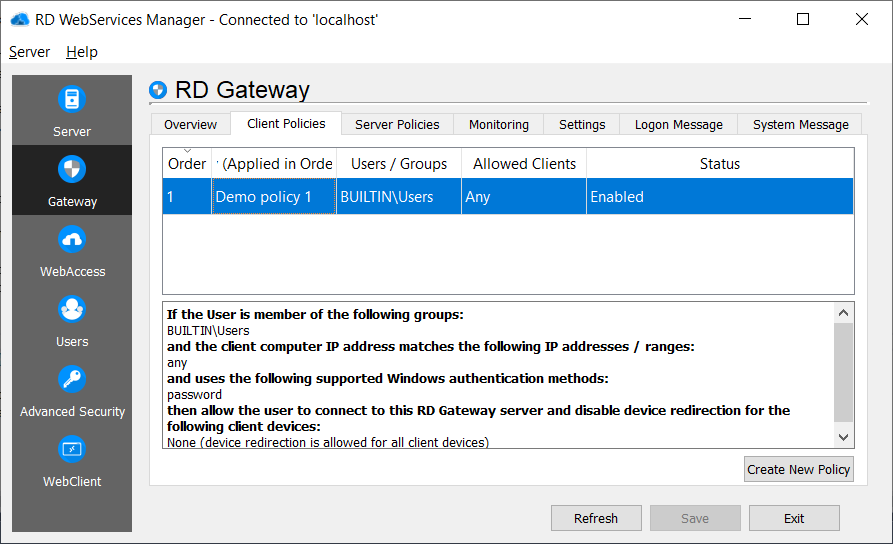Open the Monitoring tab
This screenshot has height=544, width=893.
tap(498, 124)
